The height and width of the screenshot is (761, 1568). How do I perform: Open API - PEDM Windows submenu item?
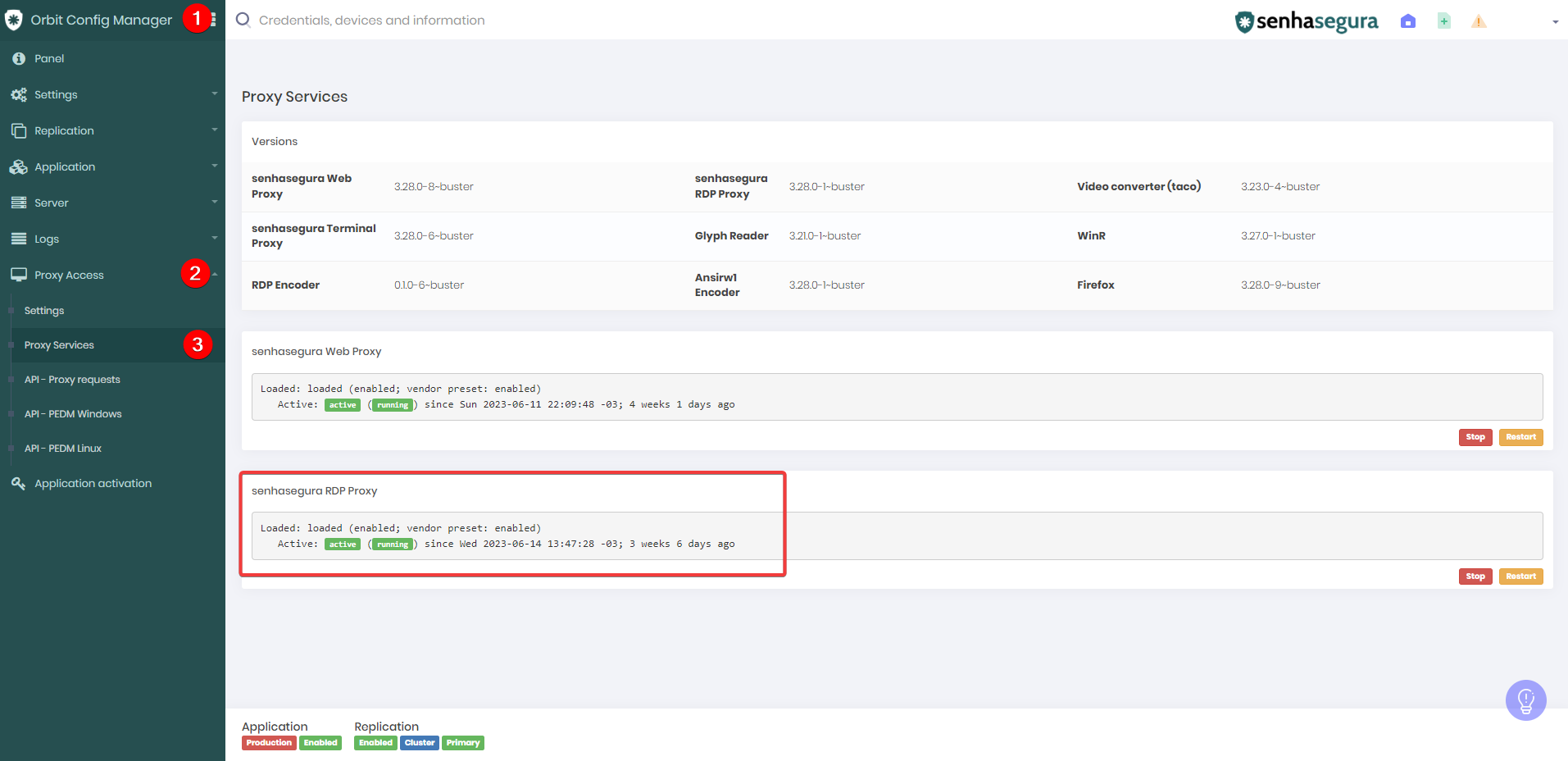pos(73,414)
